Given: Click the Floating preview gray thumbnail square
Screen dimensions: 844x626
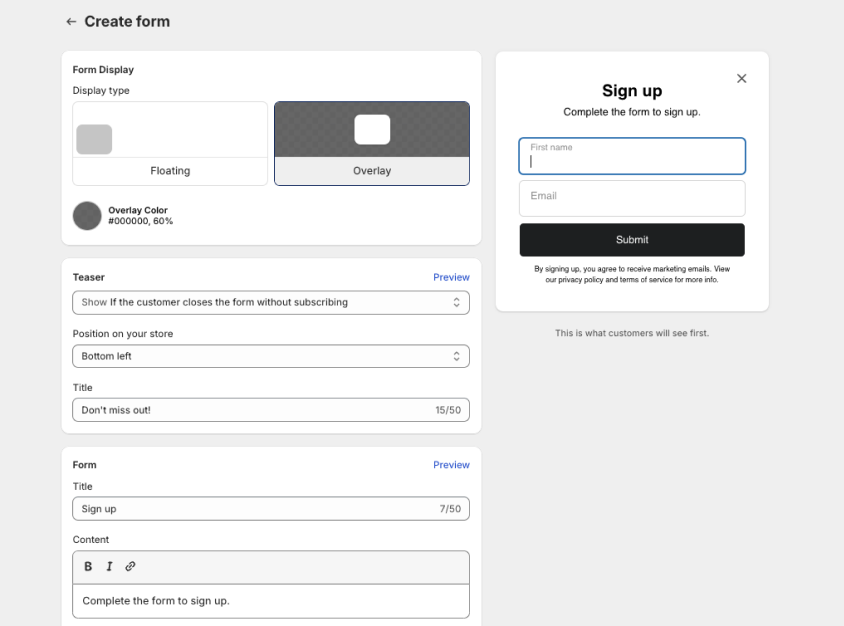Looking at the screenshot, I should tap(94, 139).
